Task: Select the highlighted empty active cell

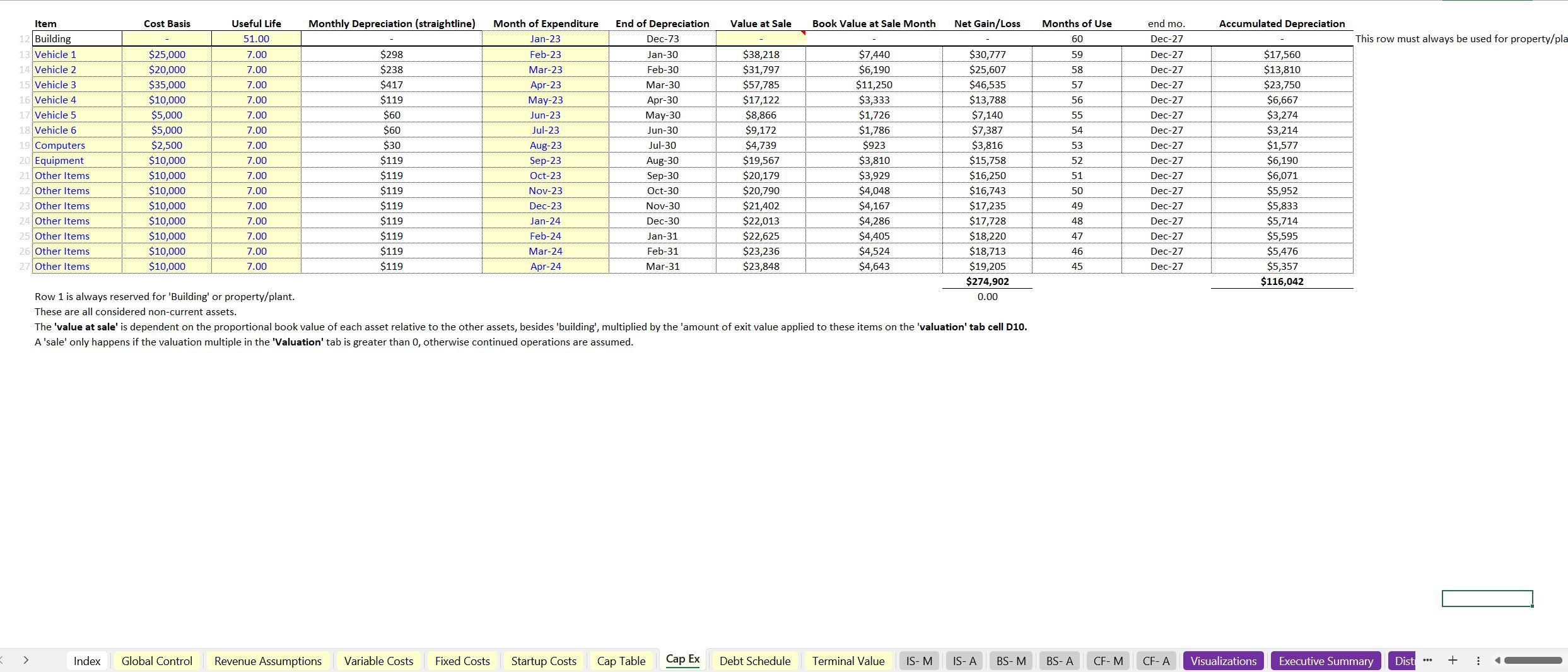Action: (1487, 598)
